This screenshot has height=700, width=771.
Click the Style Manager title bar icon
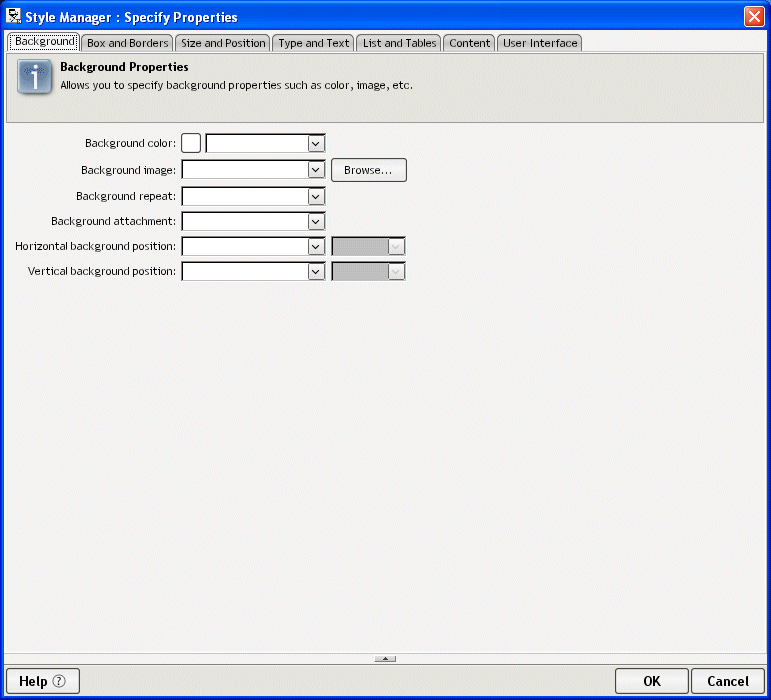point(14,16)
